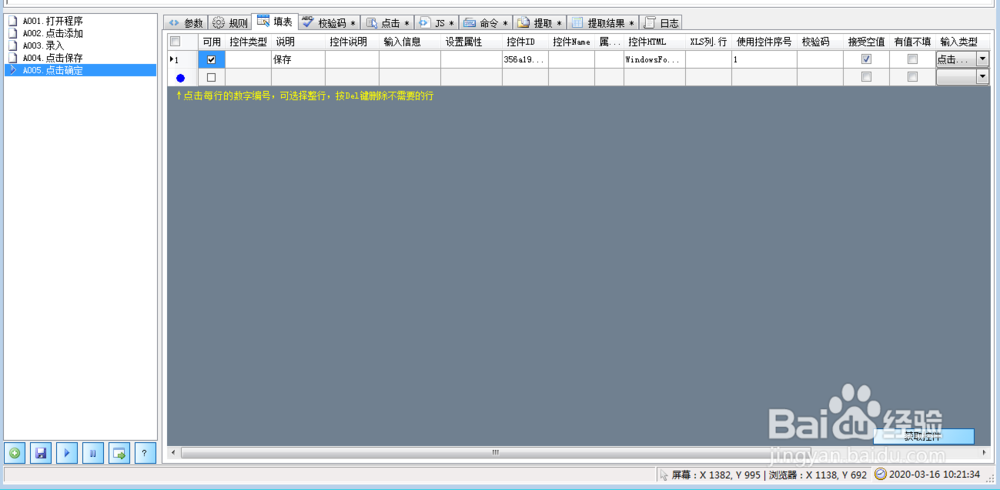Open the 命令 tab
1000x490 pixels.
pyautogui.click(x=486, y=22)
